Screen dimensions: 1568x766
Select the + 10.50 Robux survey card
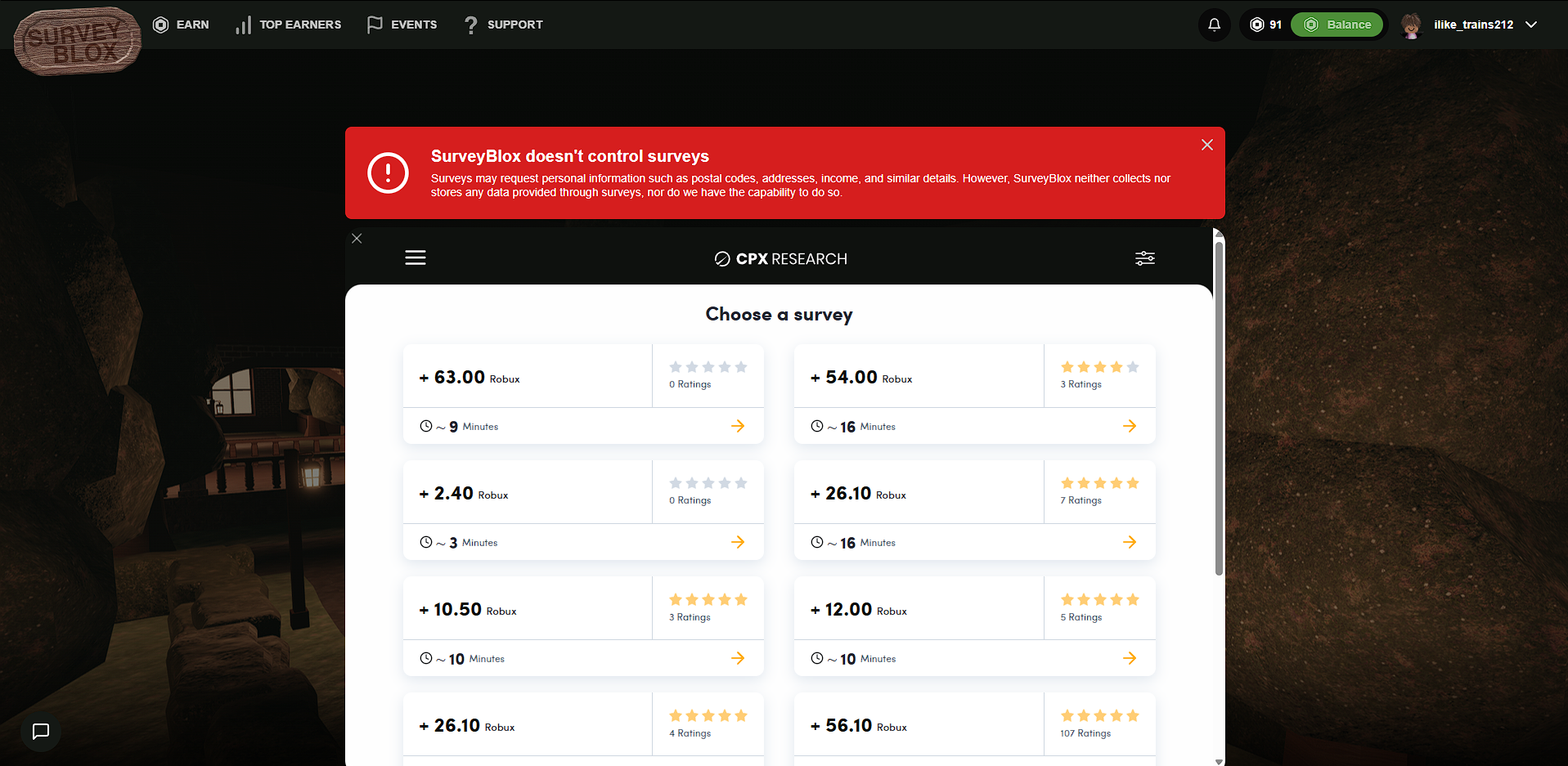tap(583, 626)
